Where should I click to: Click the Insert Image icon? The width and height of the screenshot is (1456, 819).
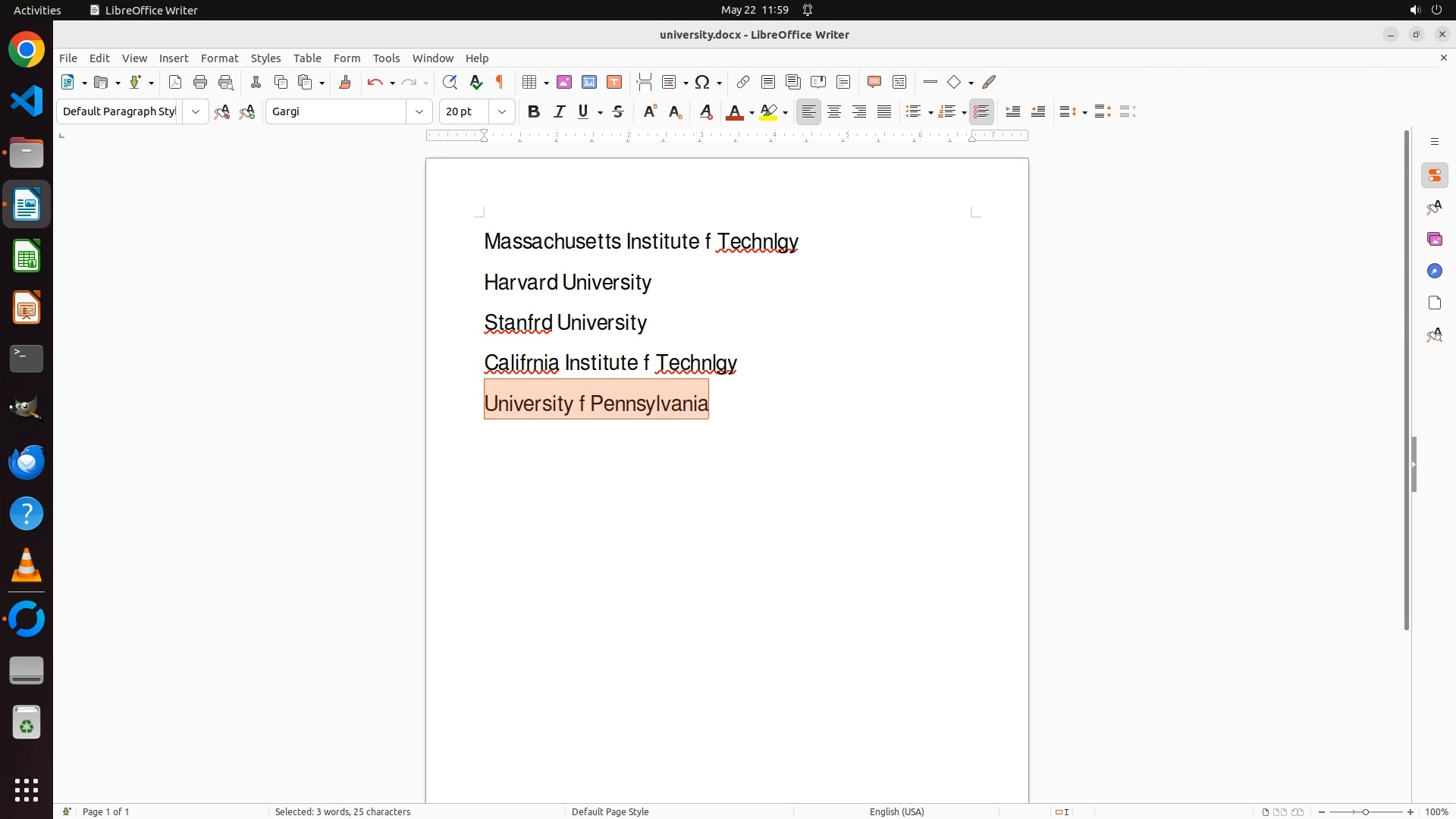tap(564, 82)
